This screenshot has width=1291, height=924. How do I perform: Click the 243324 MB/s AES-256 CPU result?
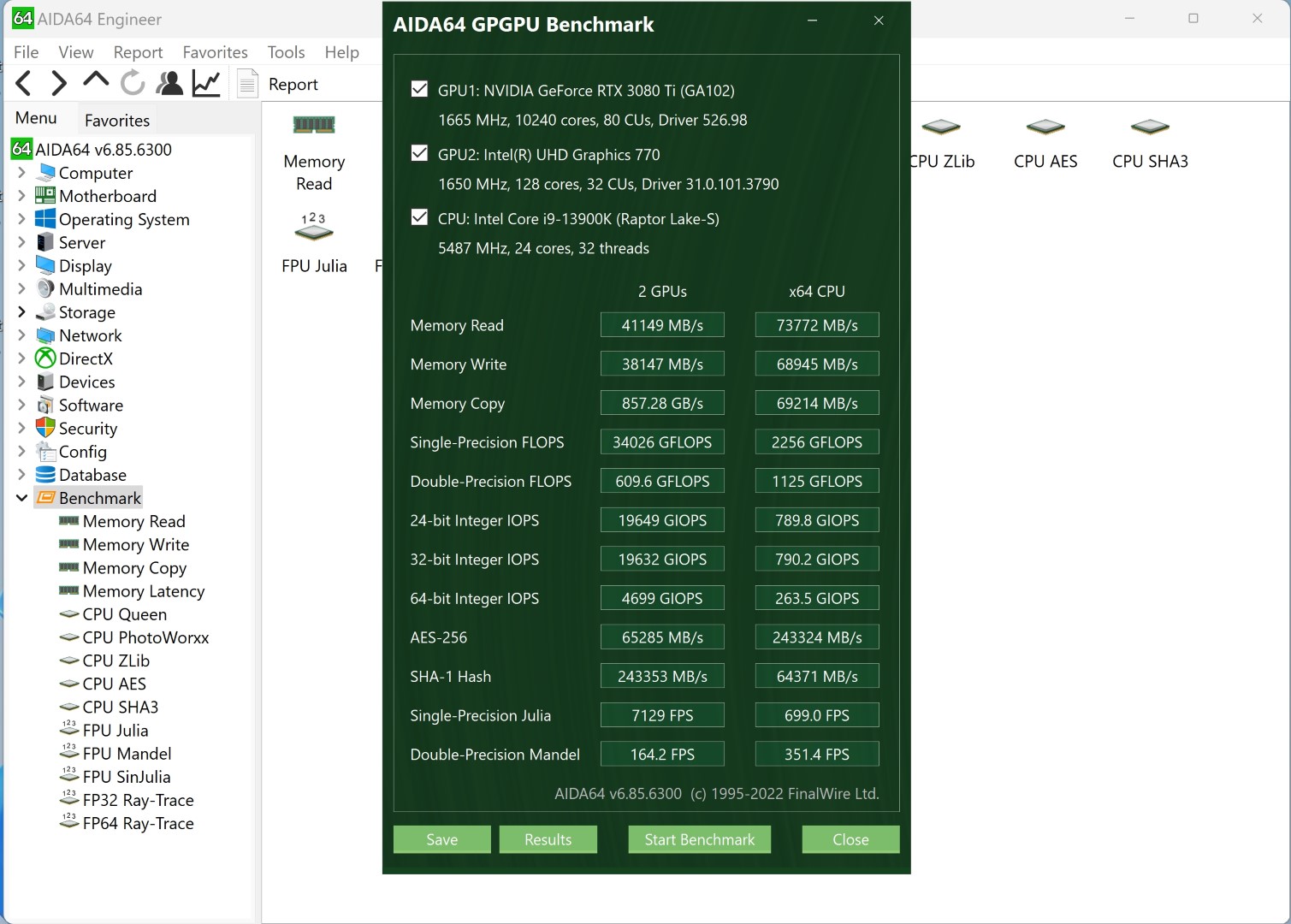pyautogui.click(x=817, y=637)
